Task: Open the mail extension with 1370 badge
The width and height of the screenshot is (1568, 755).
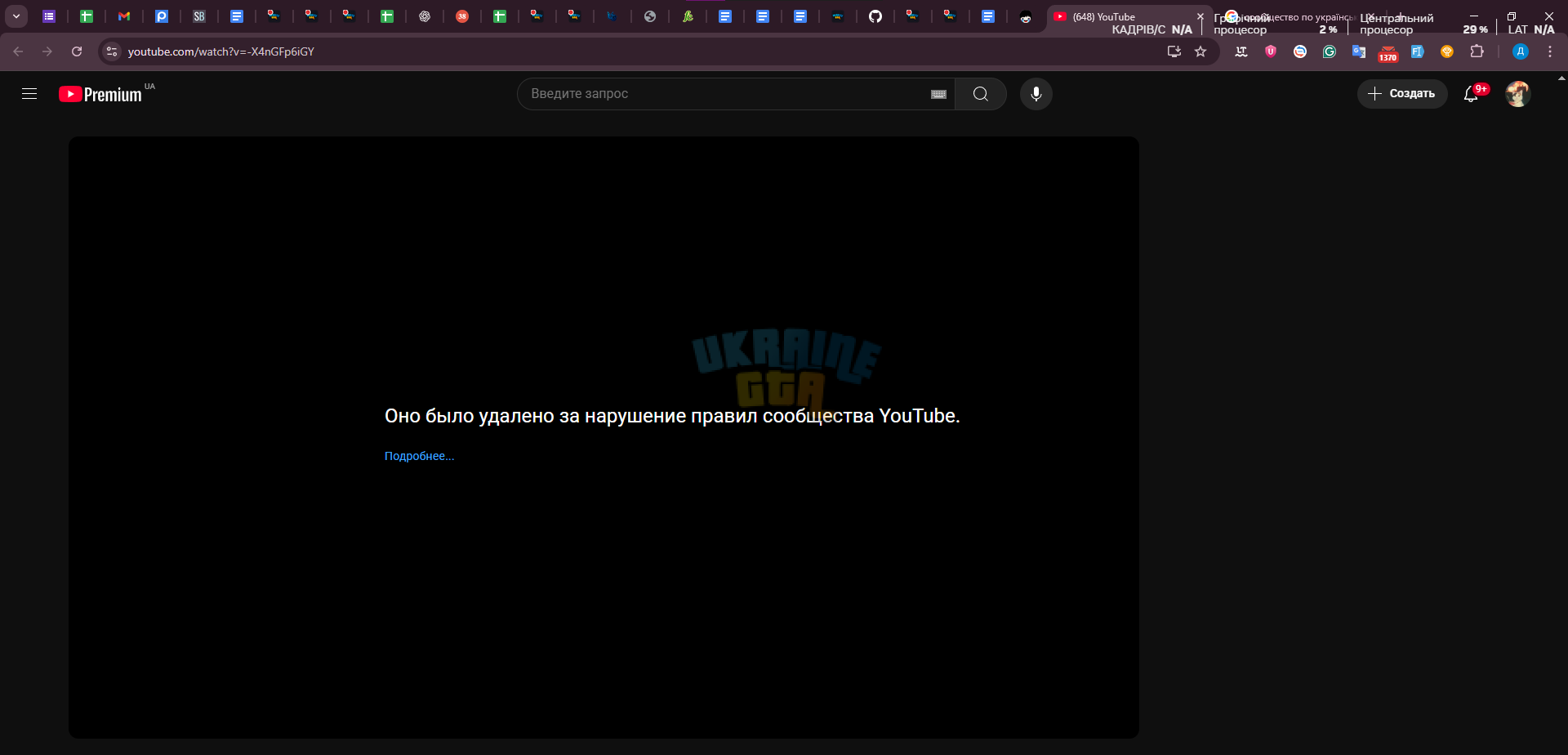Action: [1388, 53]
